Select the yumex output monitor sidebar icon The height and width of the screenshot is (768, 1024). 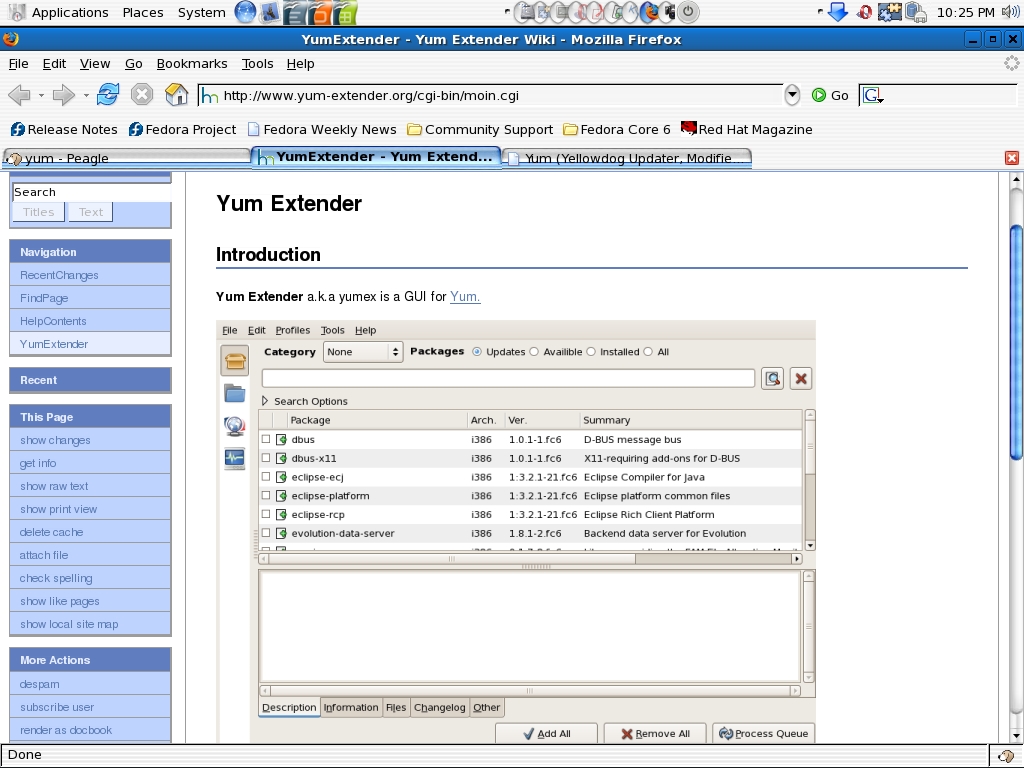pyautogui.click(x=234, y=458)
